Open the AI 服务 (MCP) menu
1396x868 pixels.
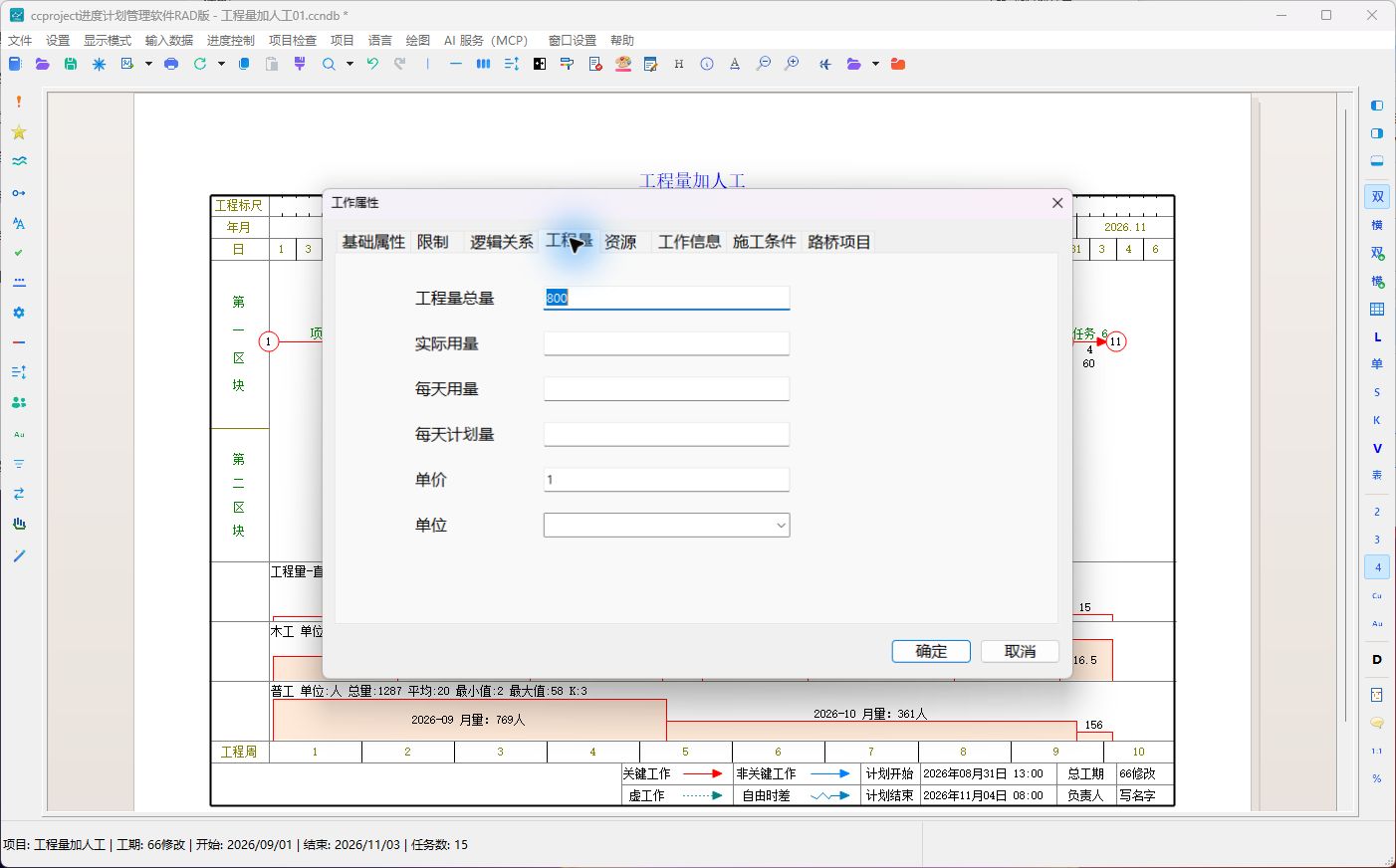click(x=486, y=40)
